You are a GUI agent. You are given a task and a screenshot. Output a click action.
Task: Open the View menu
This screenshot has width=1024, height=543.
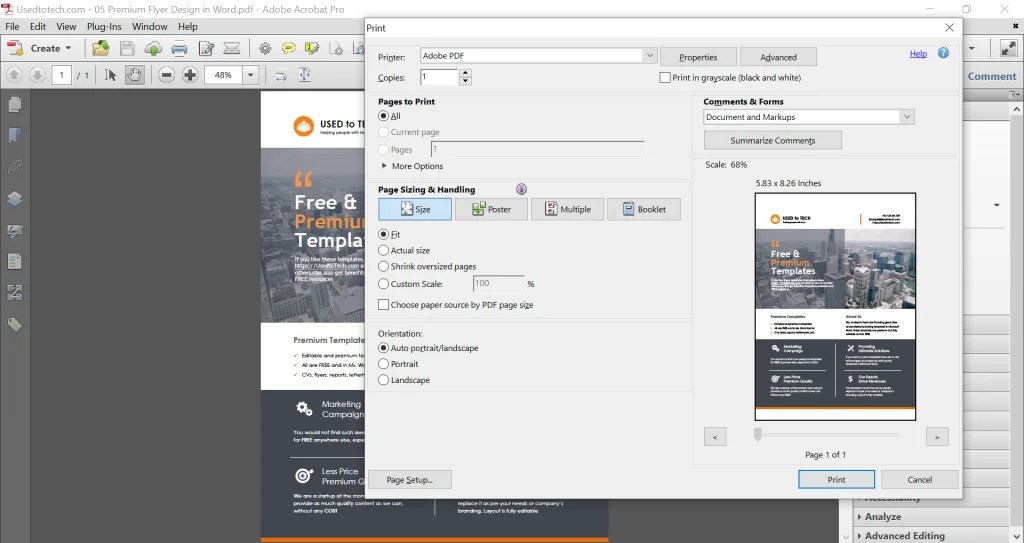(66, 27)
